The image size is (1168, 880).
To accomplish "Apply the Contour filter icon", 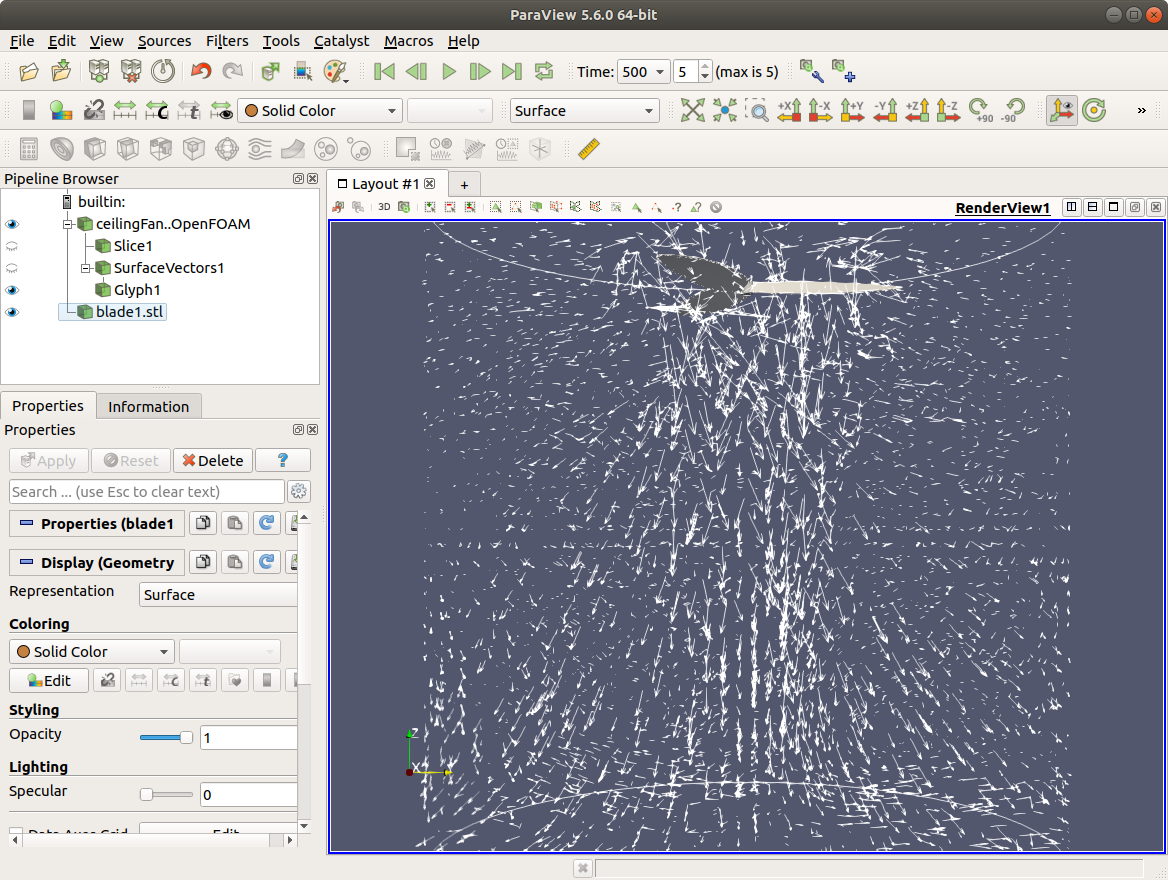I will (62, 149).
